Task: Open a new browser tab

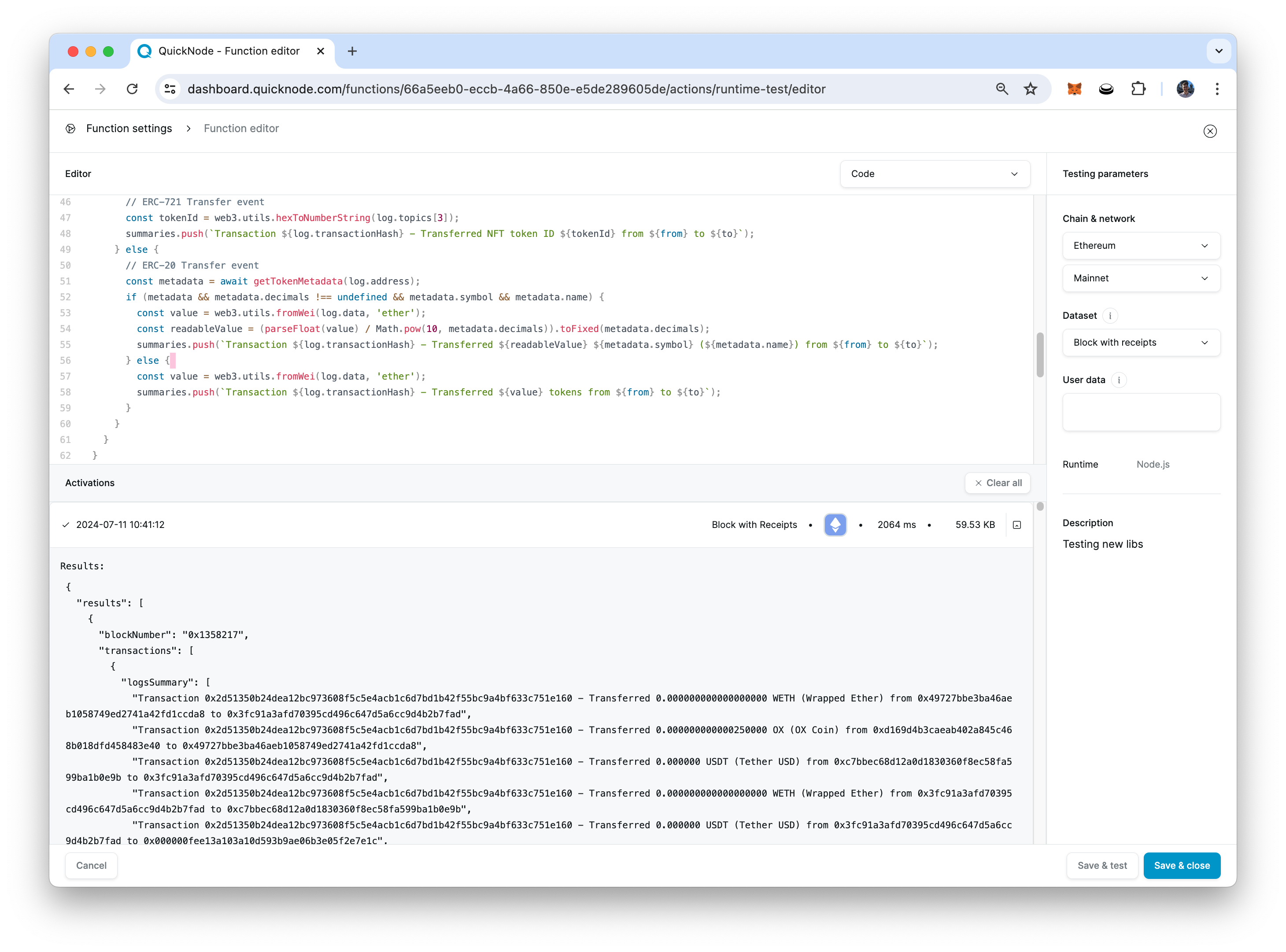Action: point(352,51)
